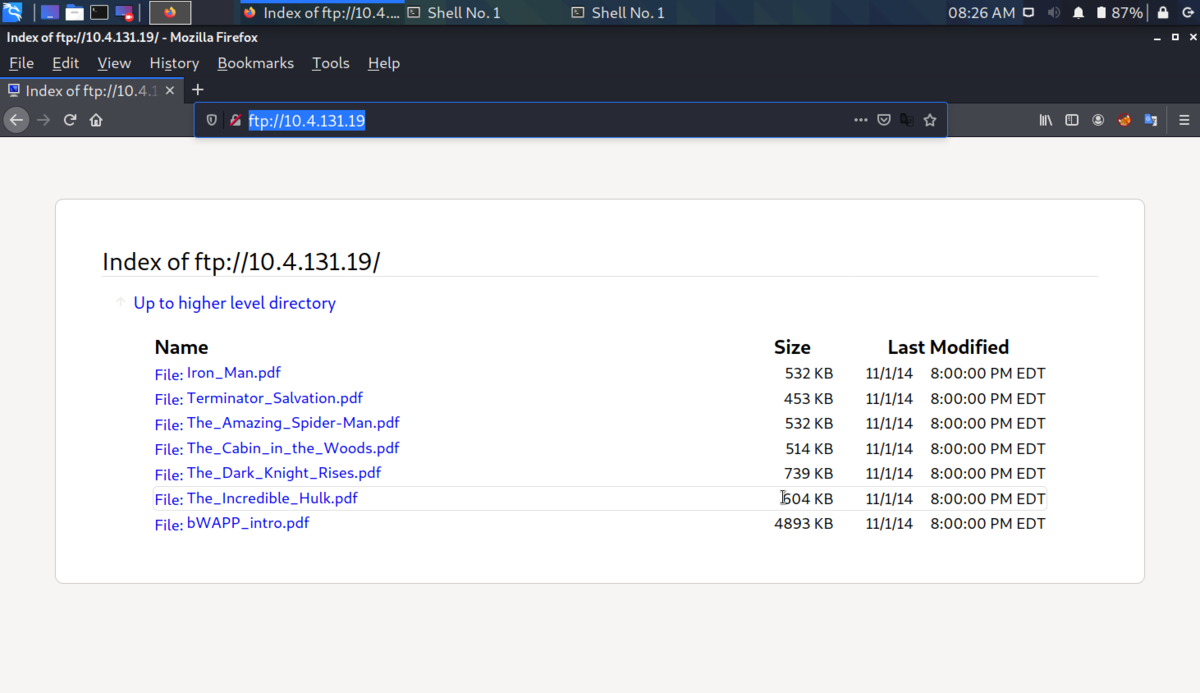Click the muted volume icon
1200x693 pixels.
click(x=1054, y=13)
